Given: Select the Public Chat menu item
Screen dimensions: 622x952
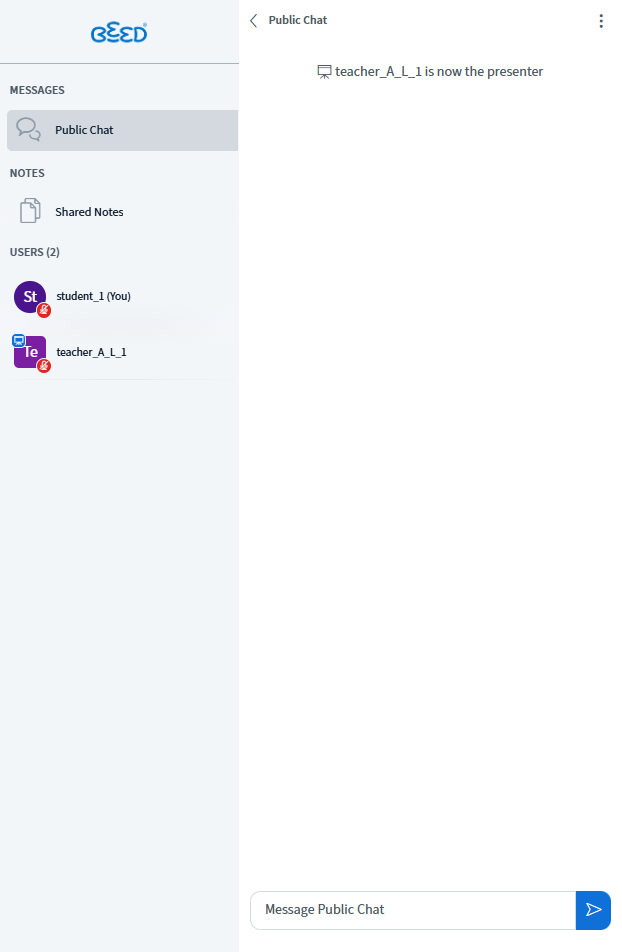Looking at the screenshot, I should click(x=122, y=130).
